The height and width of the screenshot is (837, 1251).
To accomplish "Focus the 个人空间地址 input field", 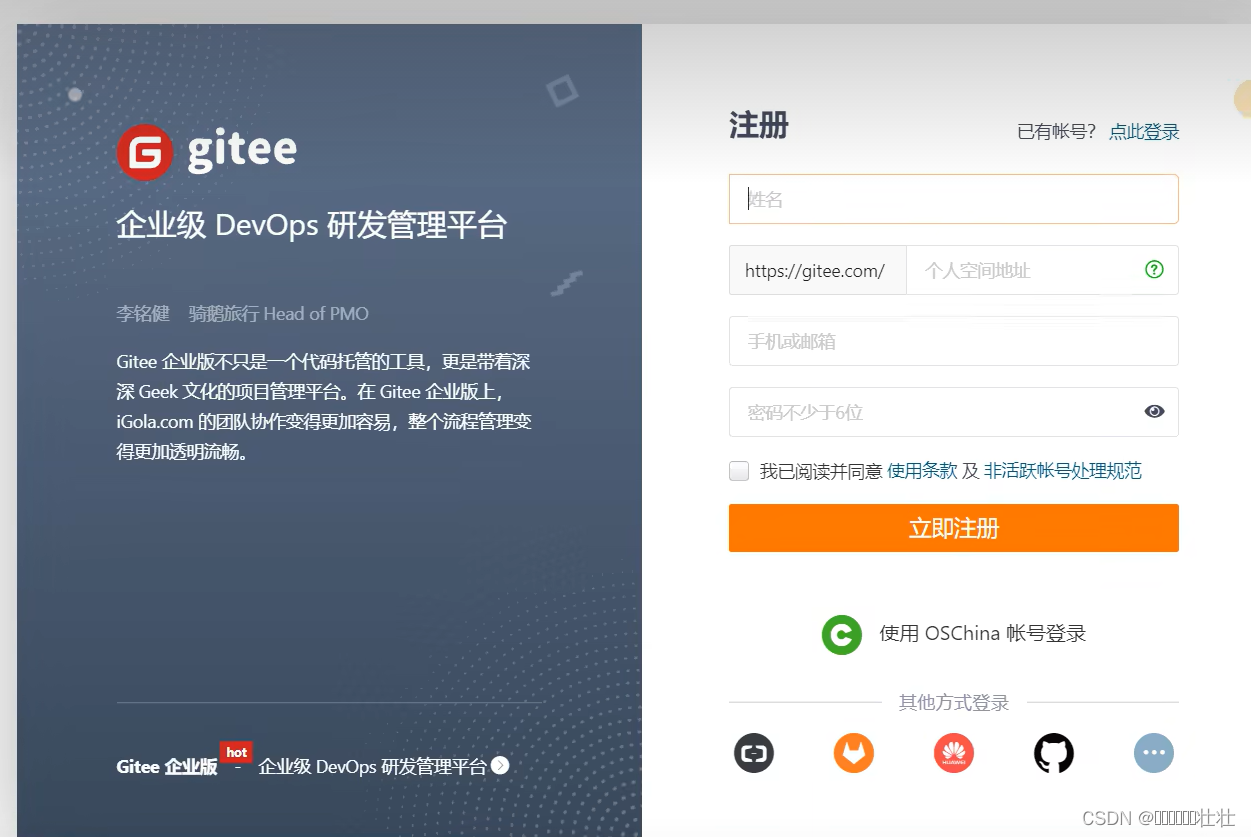I will click(x=1042, y=270).
